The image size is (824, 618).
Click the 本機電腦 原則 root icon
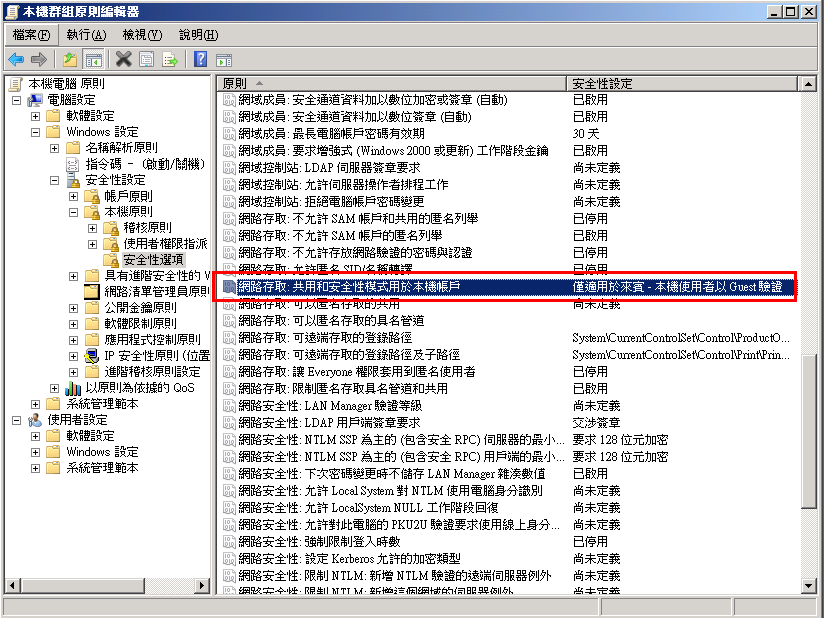(16, 84)
